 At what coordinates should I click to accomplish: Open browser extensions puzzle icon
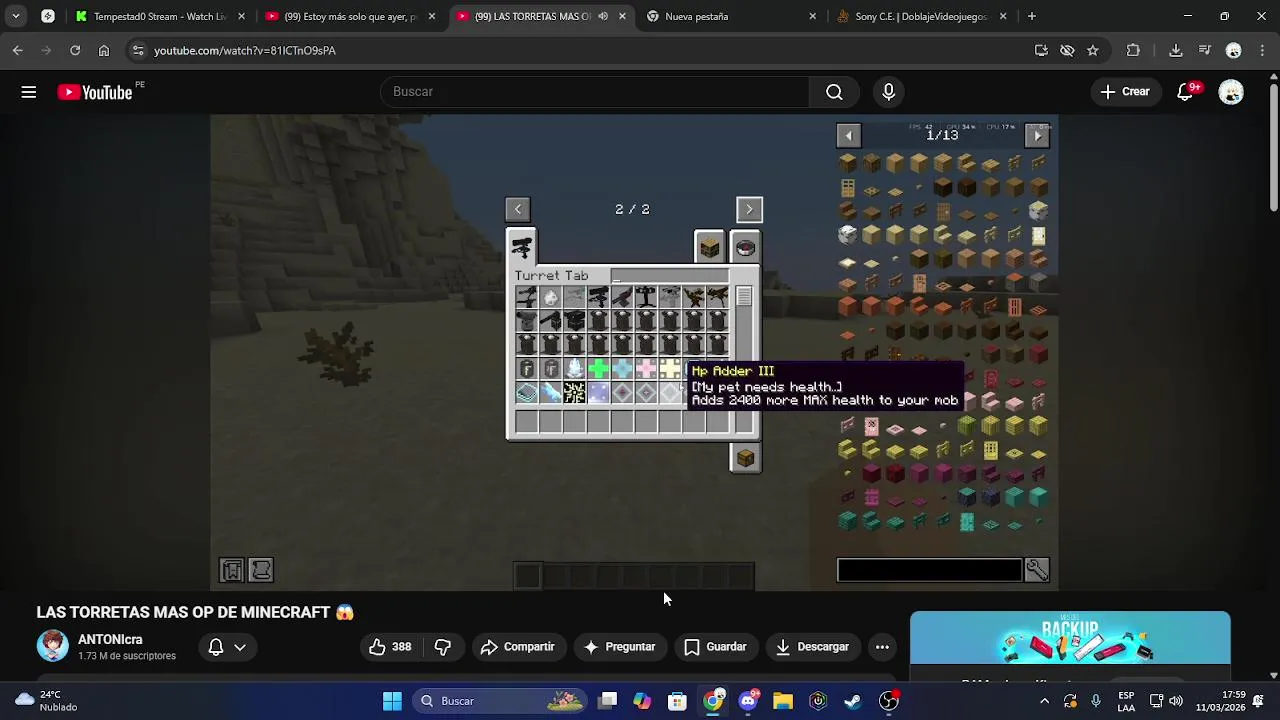(1133, 50)
